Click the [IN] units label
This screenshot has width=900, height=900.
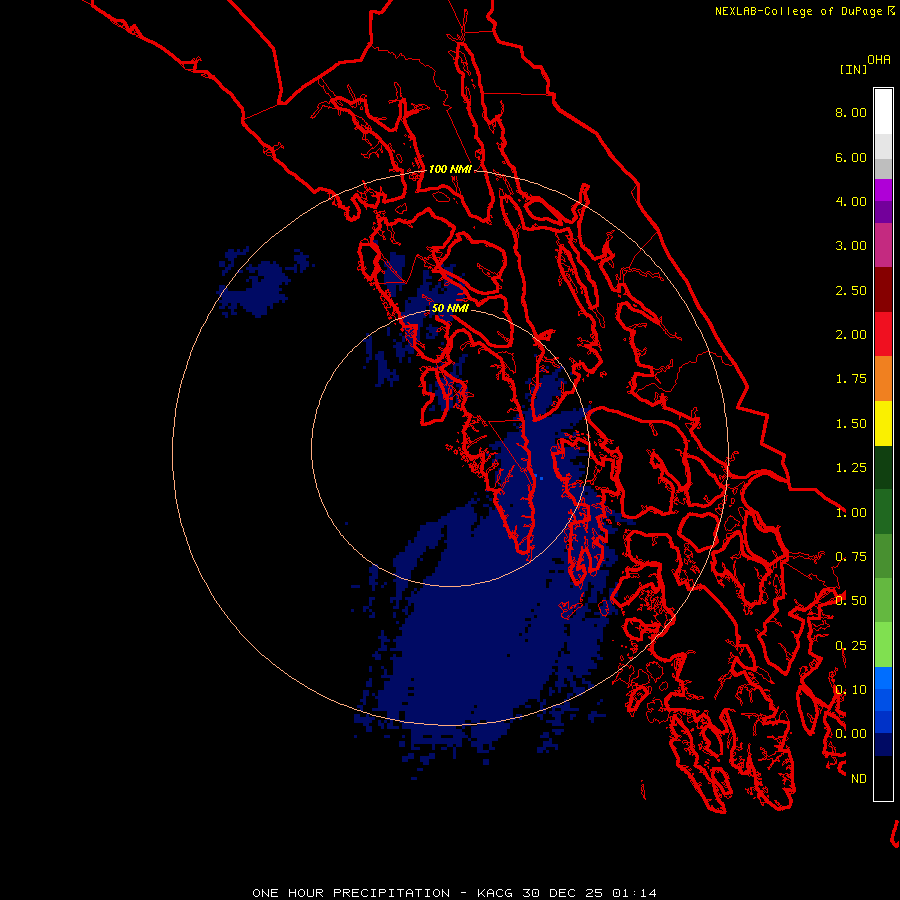pos(853,69)
